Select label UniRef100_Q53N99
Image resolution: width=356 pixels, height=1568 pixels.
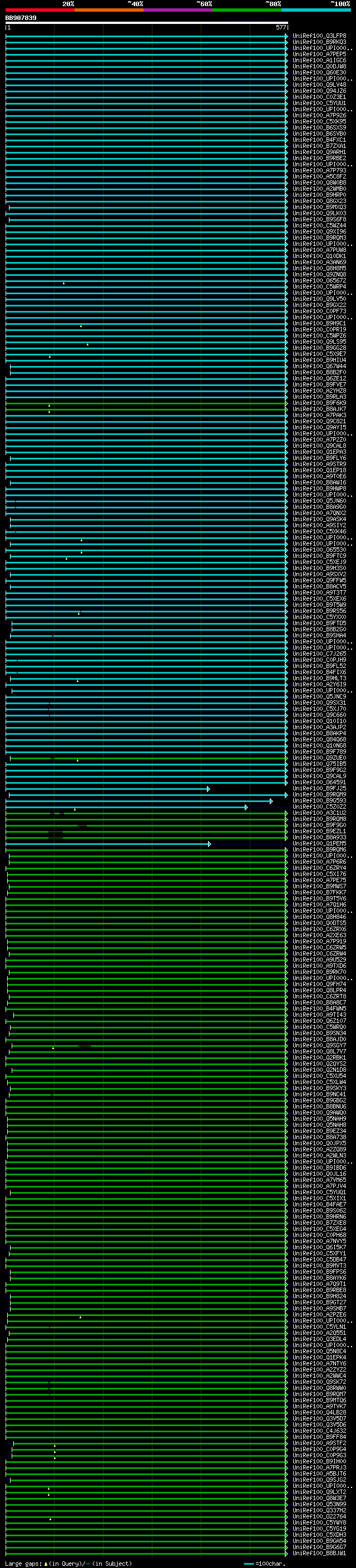(x=319, y=1504)
